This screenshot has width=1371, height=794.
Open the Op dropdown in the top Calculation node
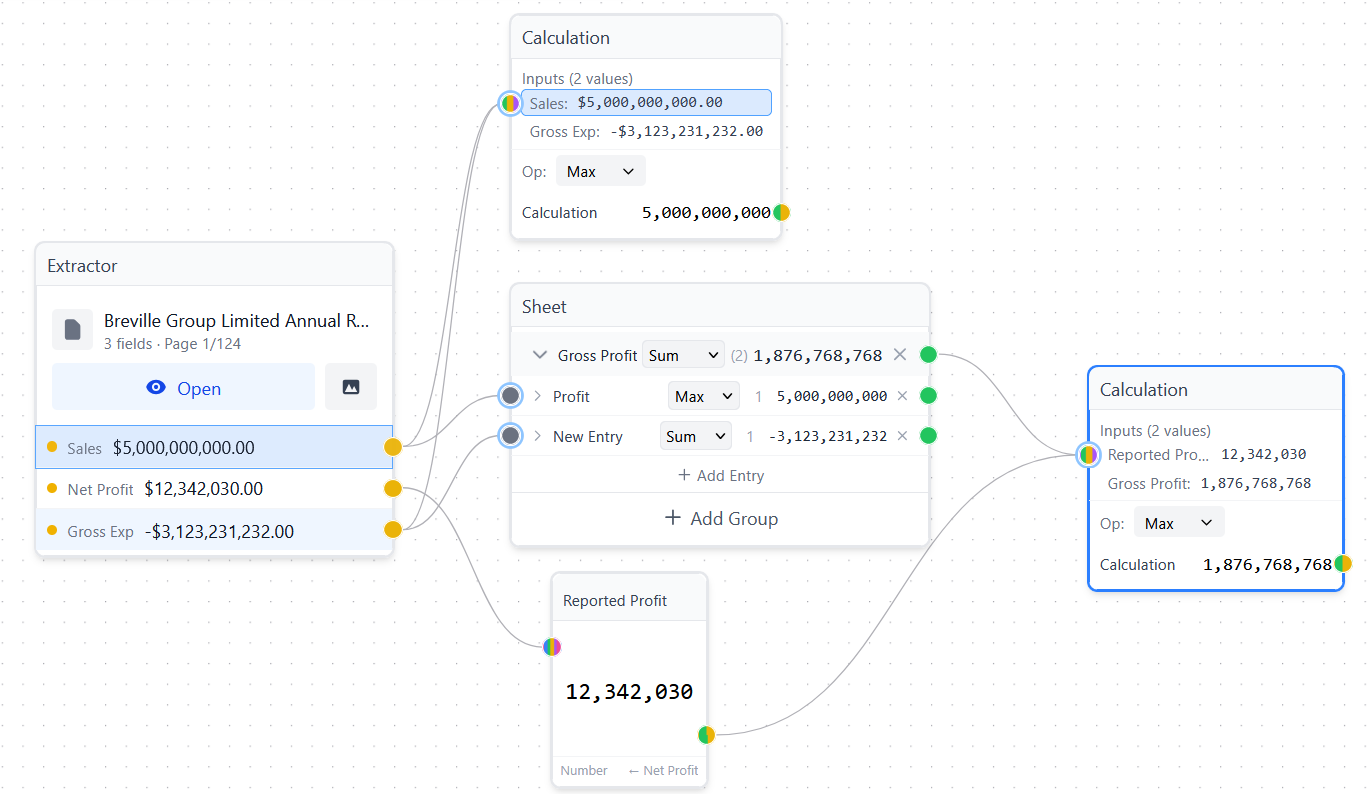coord(600,171)
